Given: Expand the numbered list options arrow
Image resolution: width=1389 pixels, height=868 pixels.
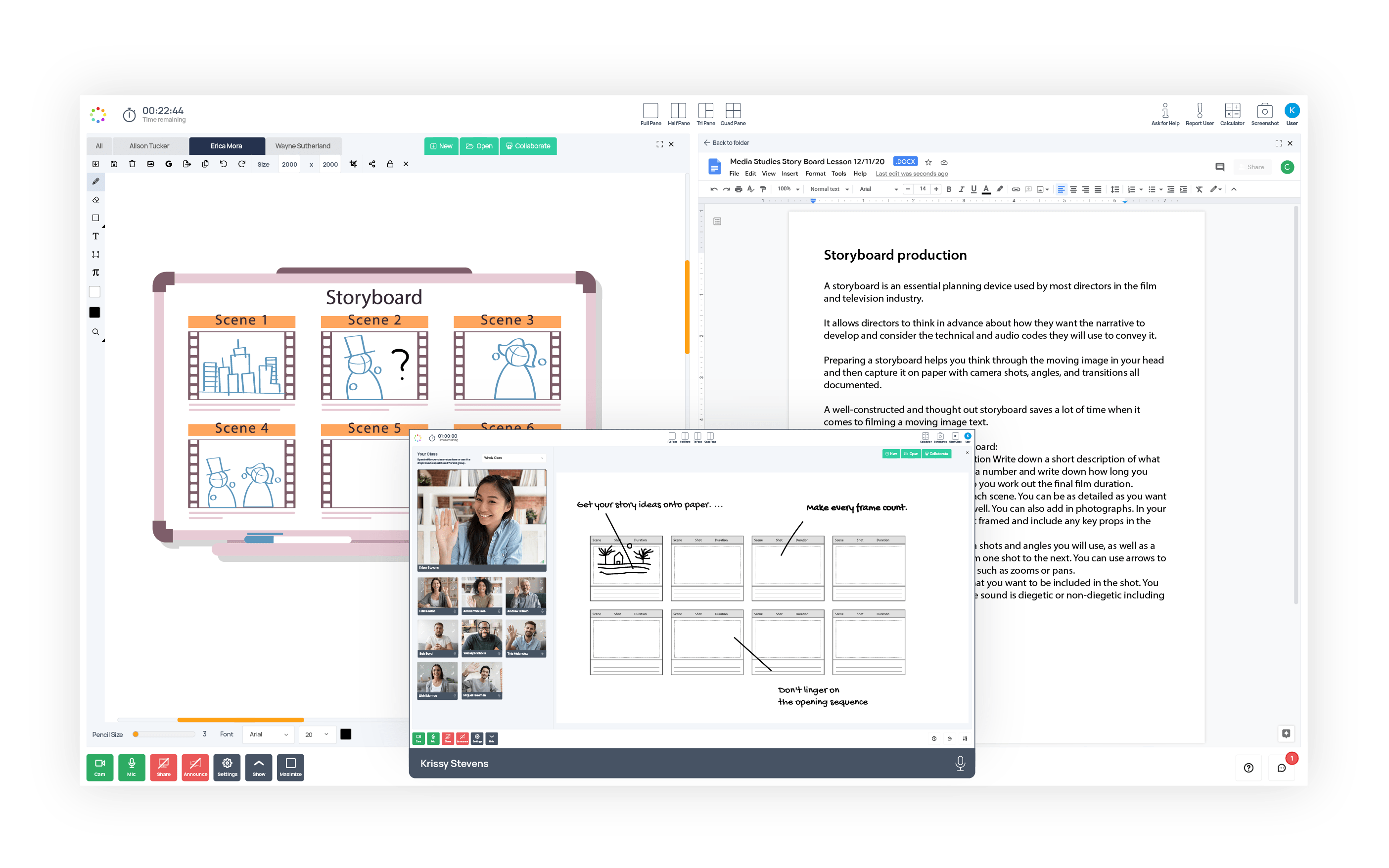Looking at the screenshot, I should pos(1141,189).
